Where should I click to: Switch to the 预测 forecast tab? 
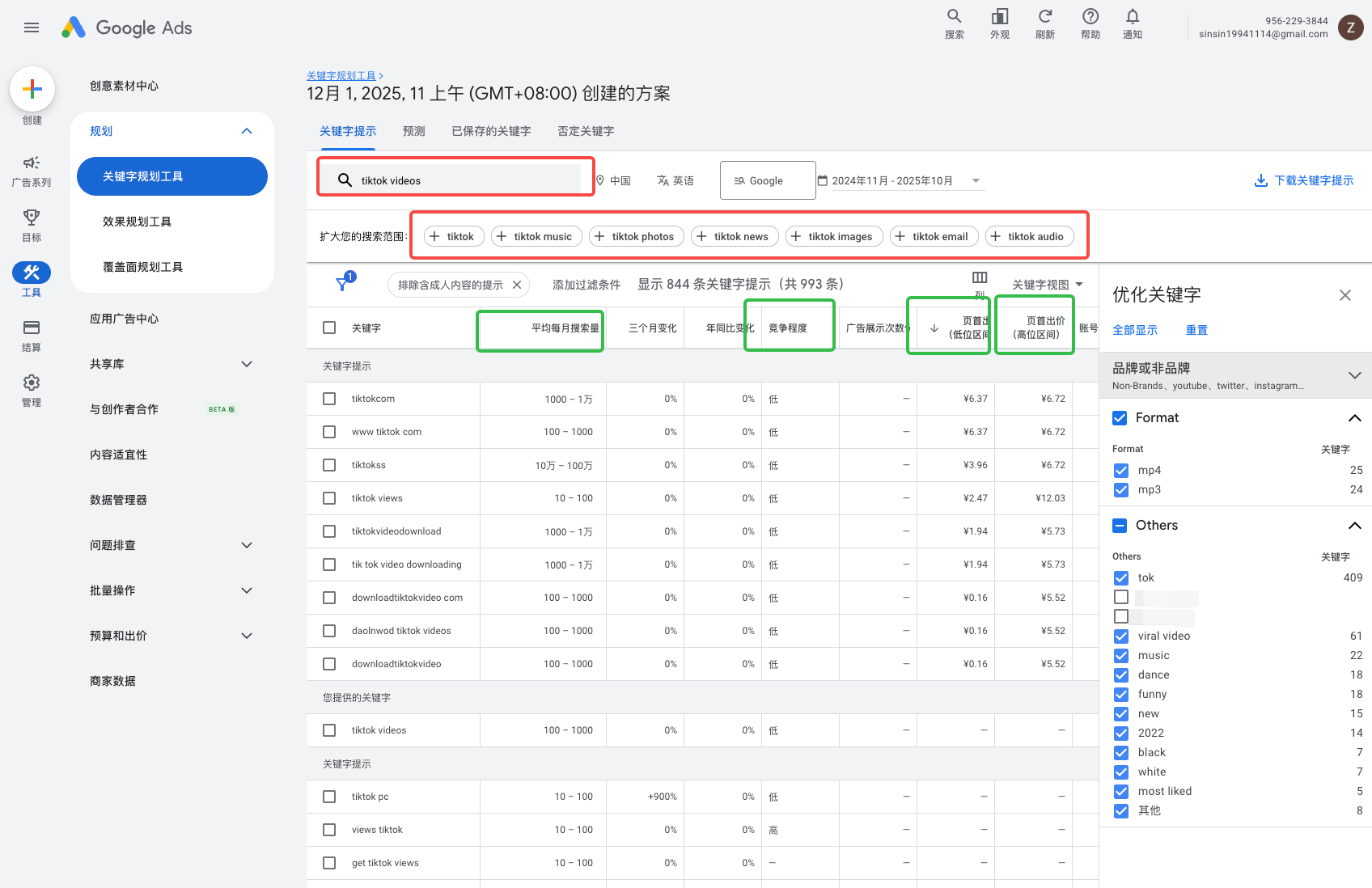pos(414,131)
